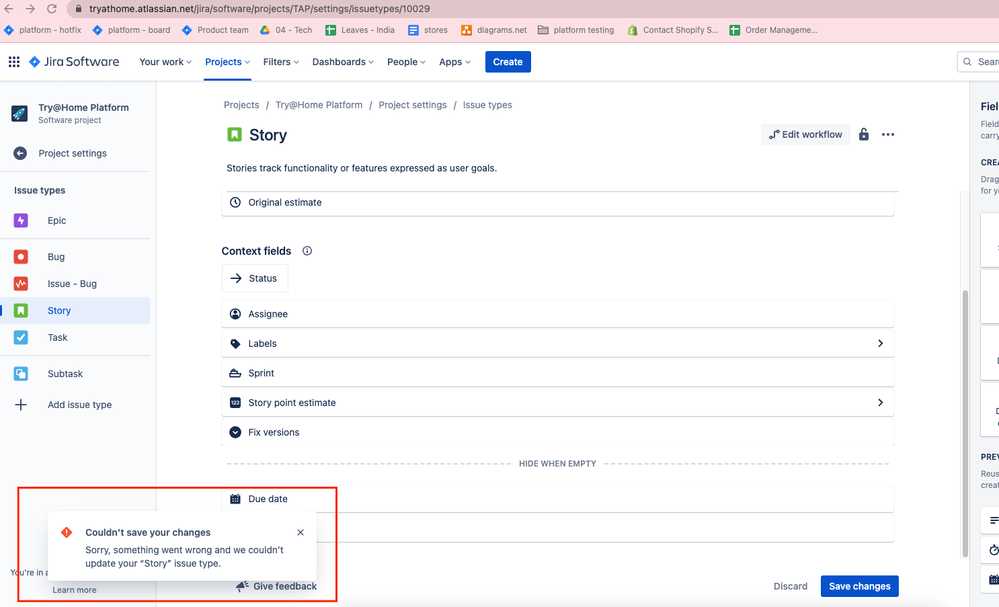Select the Subtask icon
This screenshot has height=607, width=999.
click(21, 374)
